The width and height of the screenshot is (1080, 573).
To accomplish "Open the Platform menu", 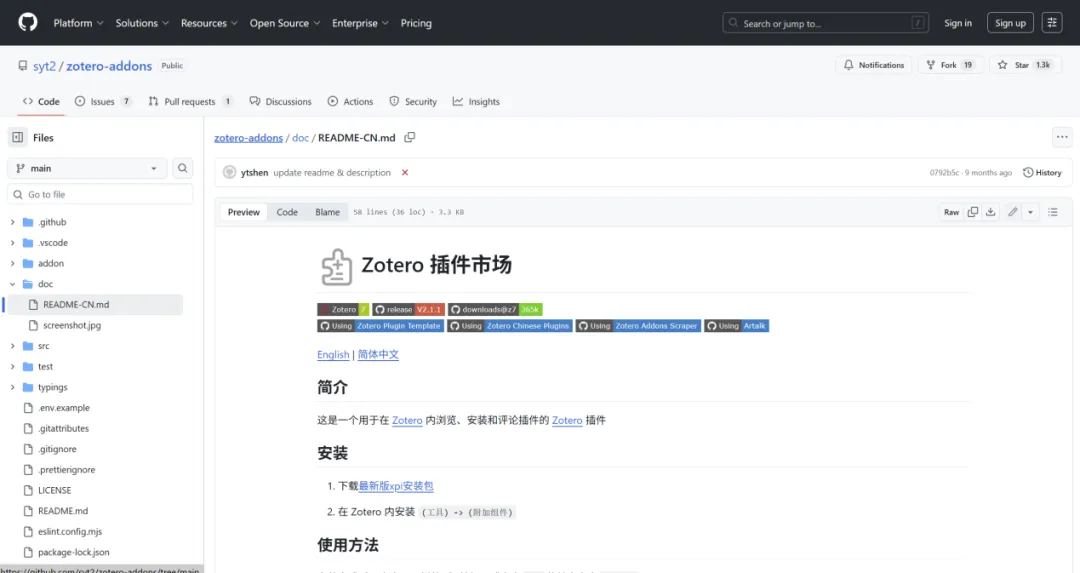I will point(79,23).
